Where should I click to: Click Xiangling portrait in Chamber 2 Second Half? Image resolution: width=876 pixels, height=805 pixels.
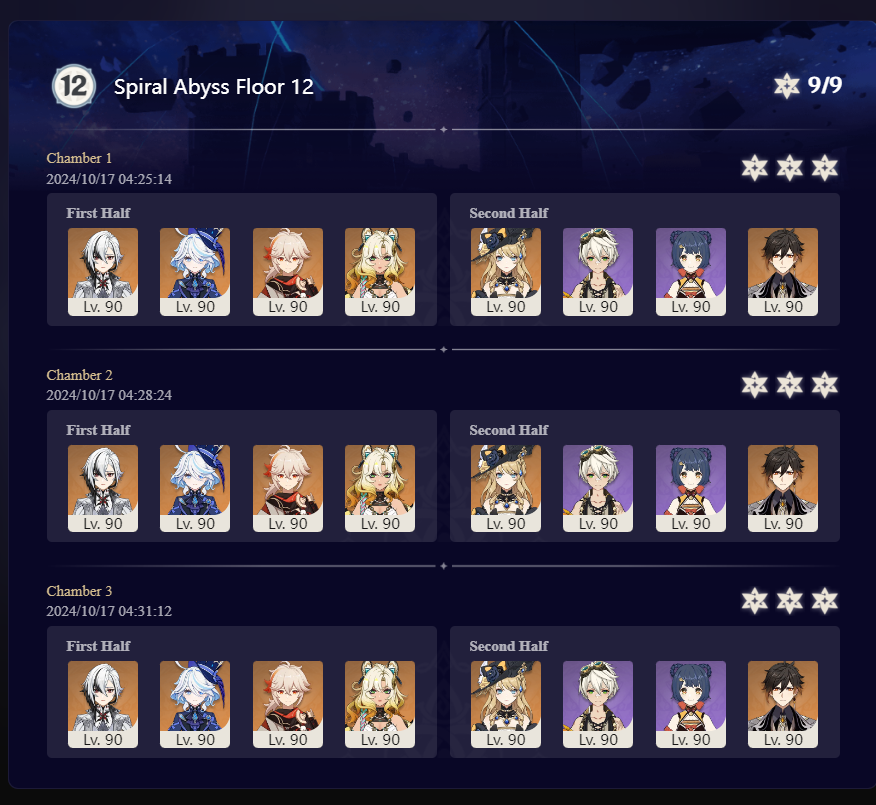[x=691, y=488]
